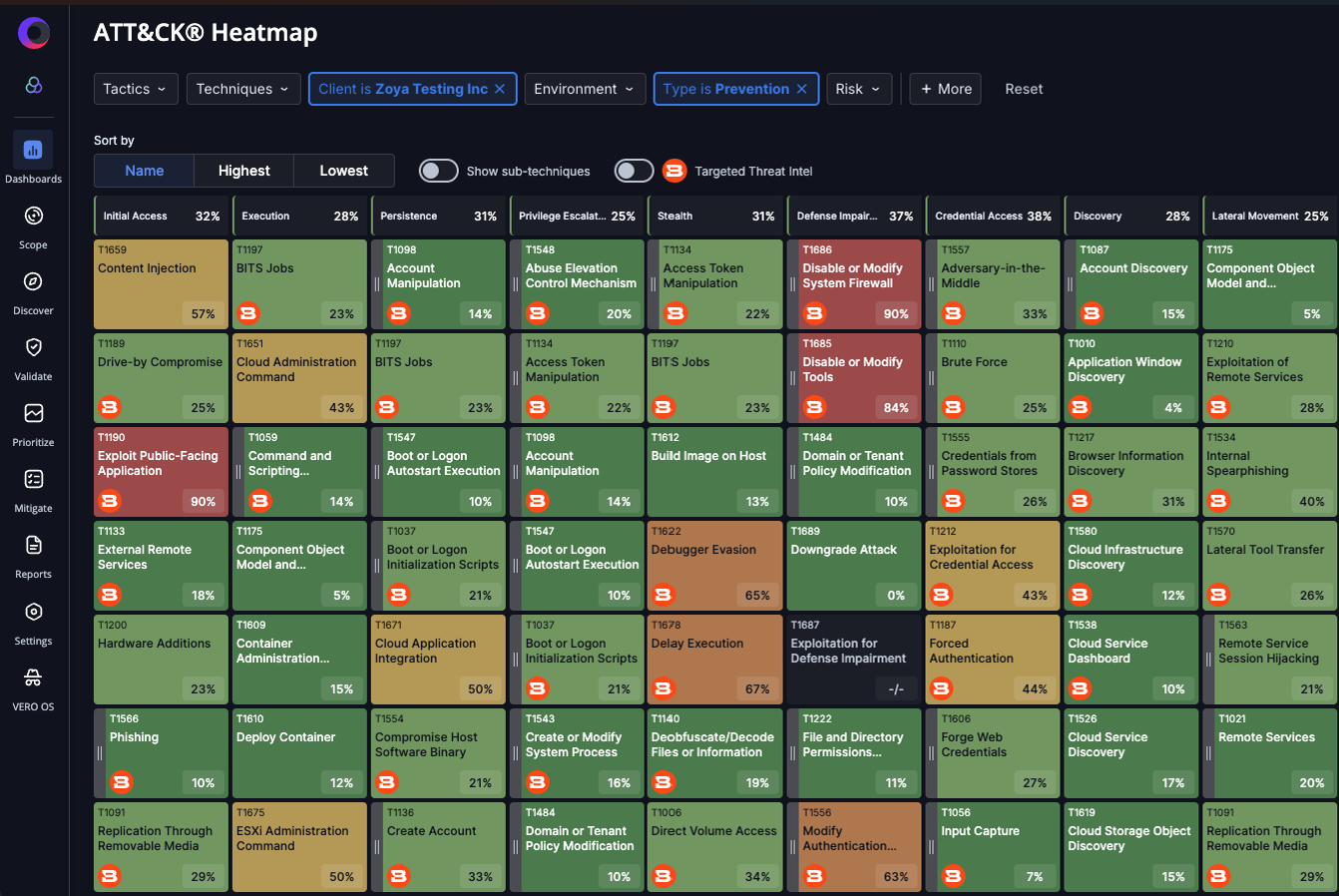1339x896 pixels.
Task: Turn on Targeted Threat Intel toggle
Action: pos(634,171)
